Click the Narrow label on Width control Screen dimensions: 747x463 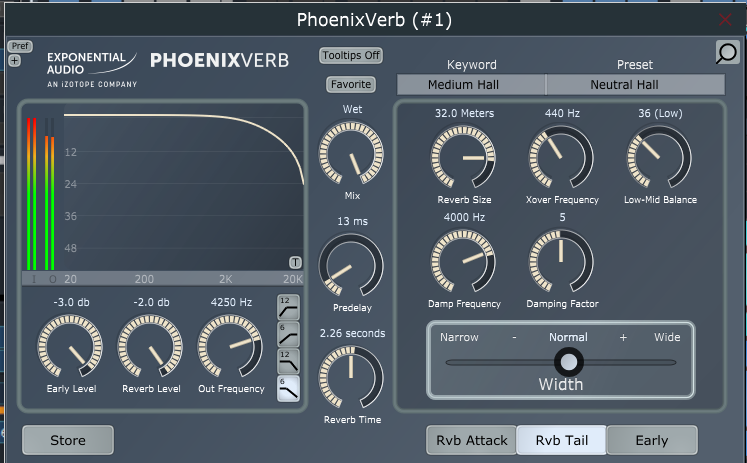pos(459,337)
